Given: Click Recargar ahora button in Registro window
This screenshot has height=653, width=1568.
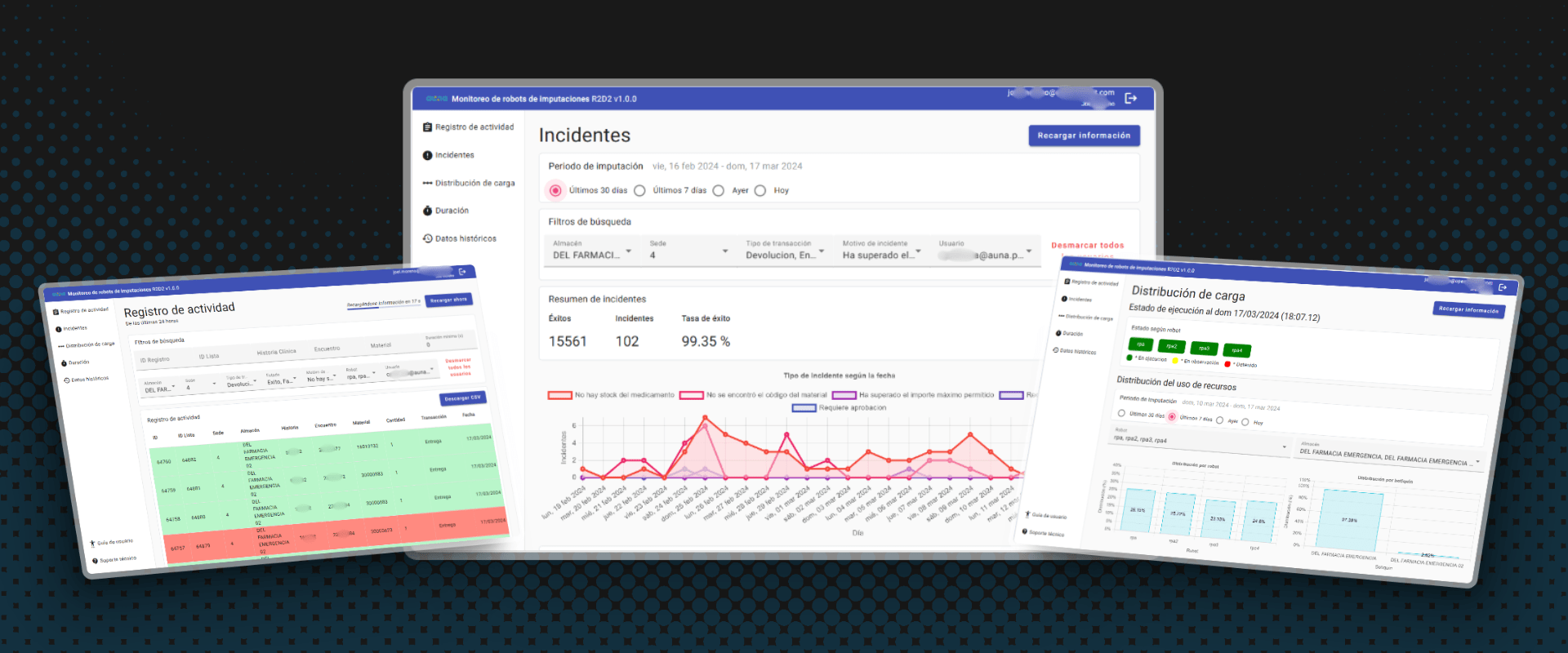Looking at the screenshot, I should coord(448,300).
